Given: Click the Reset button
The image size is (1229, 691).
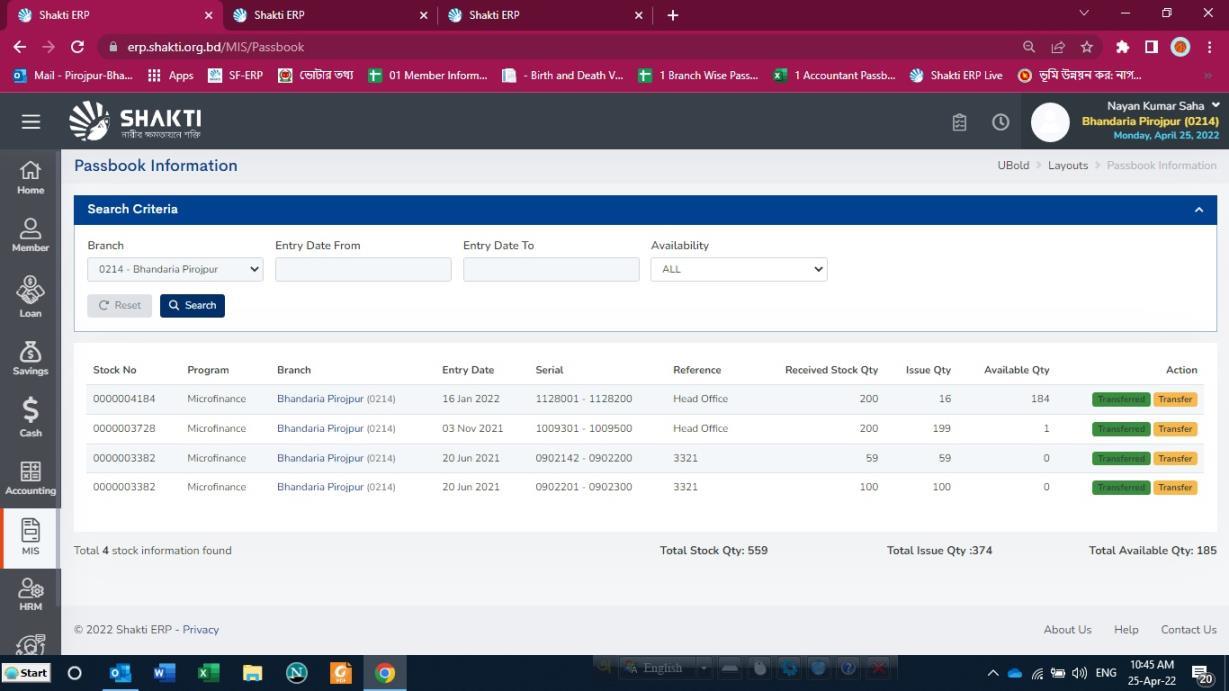Looking at the screenshot, I should pos(120,305).
